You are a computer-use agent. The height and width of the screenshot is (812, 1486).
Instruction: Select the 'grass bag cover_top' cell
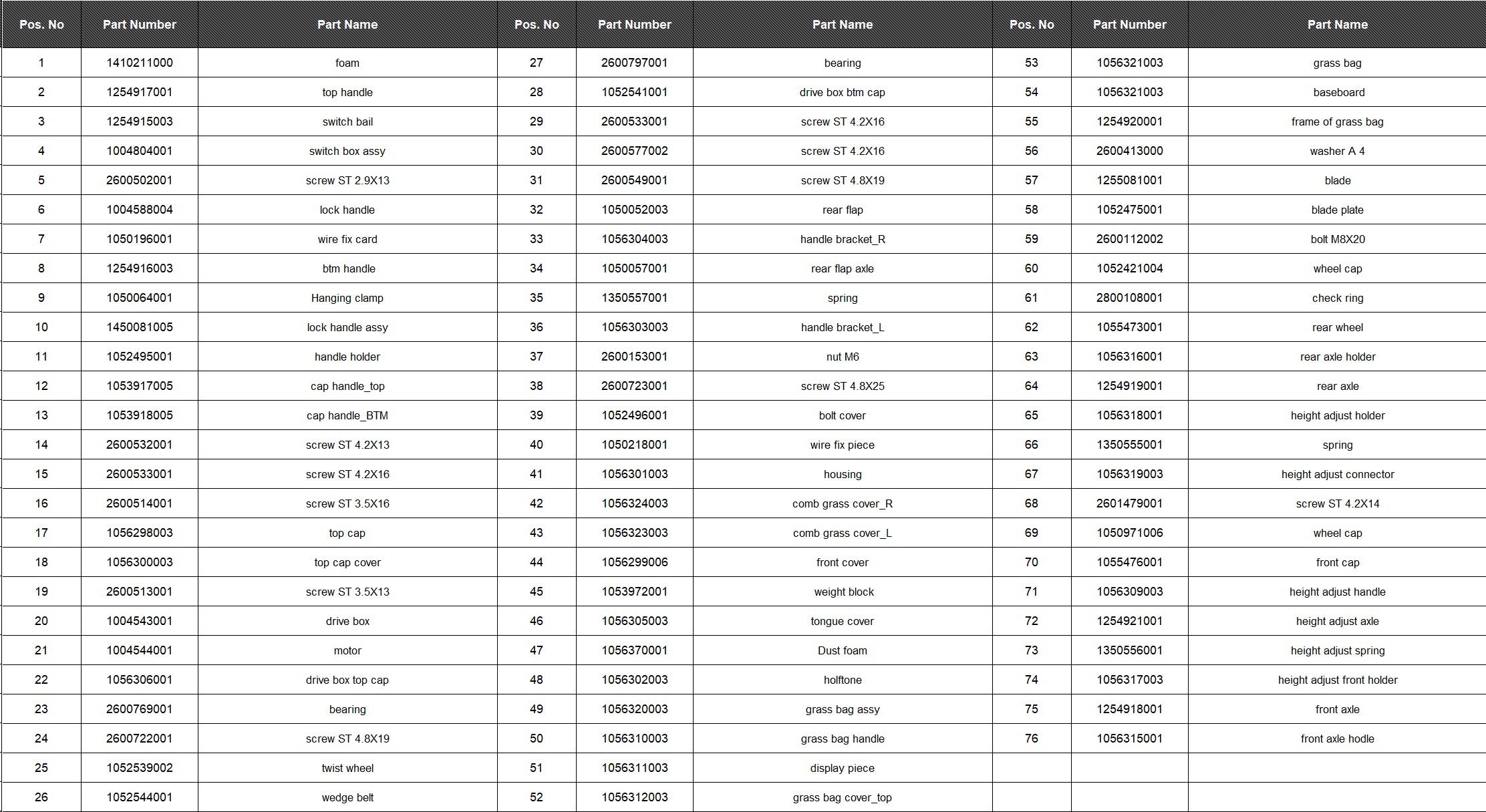click(843, 797)
